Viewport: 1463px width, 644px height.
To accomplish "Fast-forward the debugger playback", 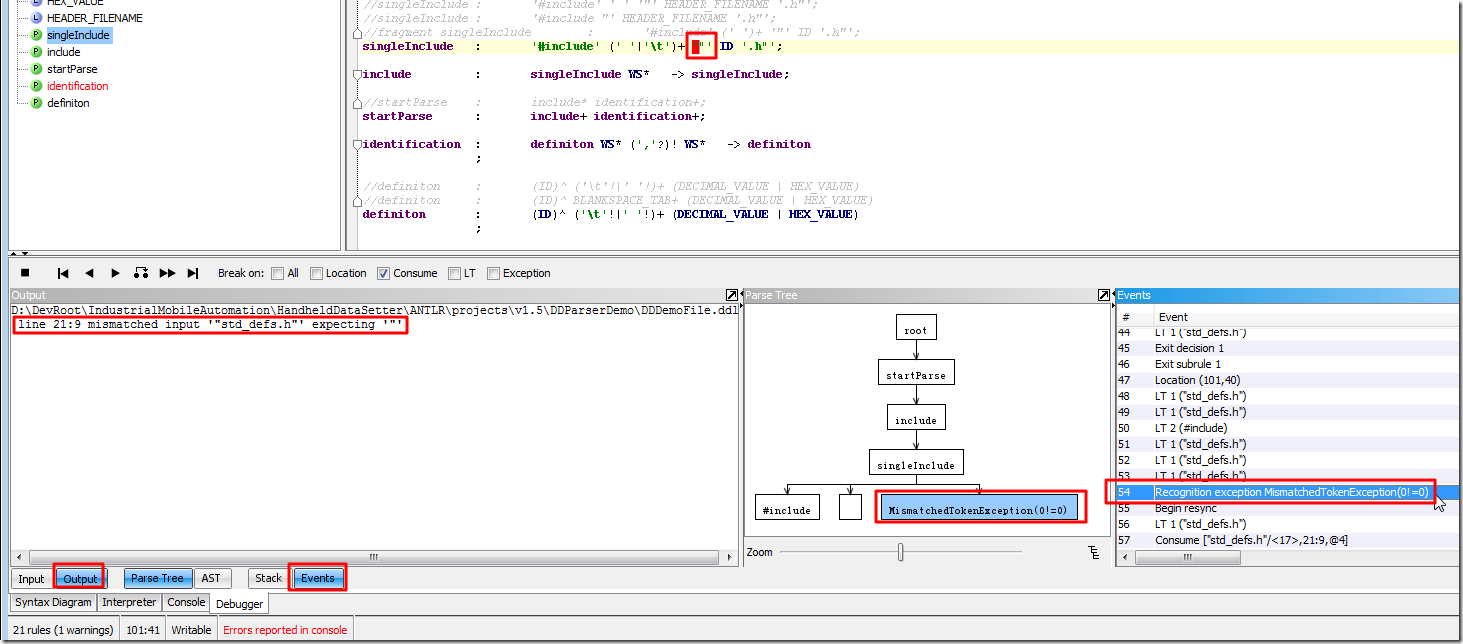I will [x=168, y=273].
